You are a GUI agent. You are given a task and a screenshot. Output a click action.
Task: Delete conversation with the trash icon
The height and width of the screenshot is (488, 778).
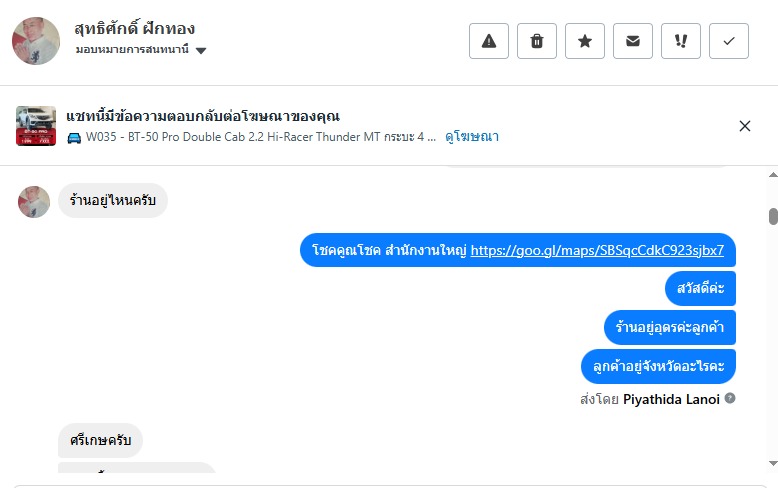pos(537,41)
